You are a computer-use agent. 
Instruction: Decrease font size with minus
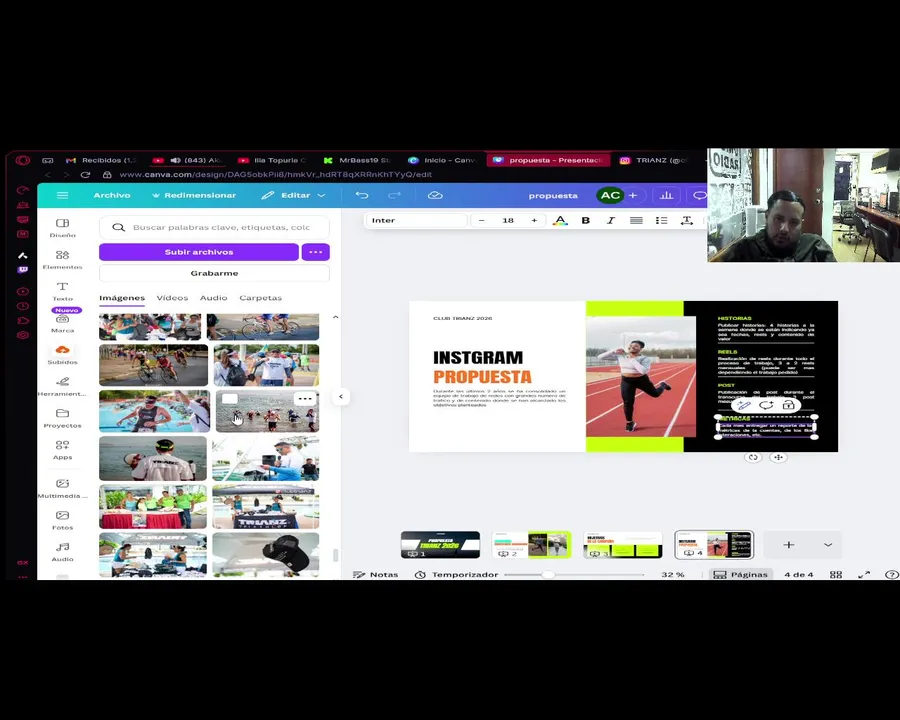click(x=482, y=220)
